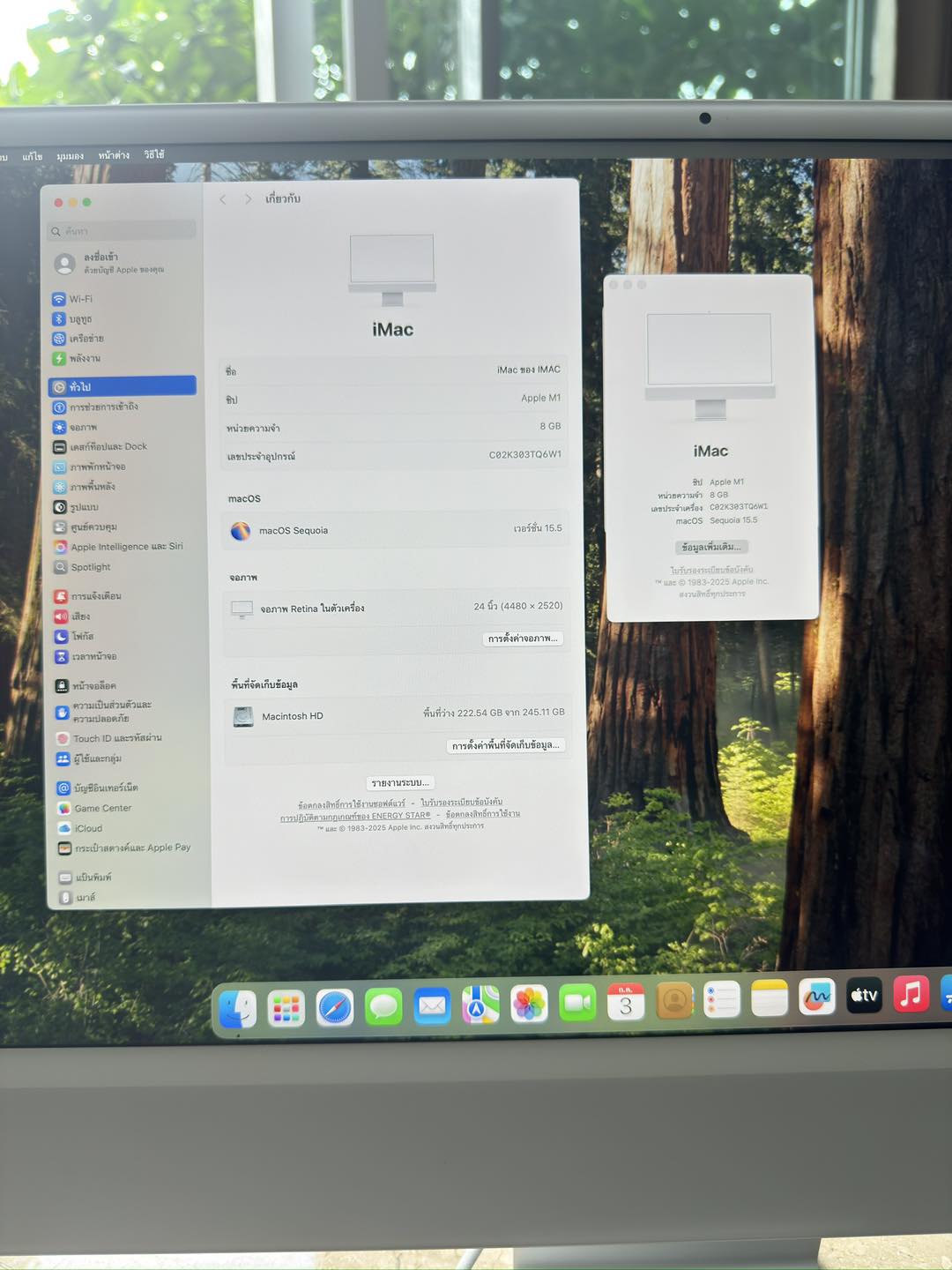Launch FaceTime from the Dock
Image resolution: width=952 pixels, height=1270 pixels.
(577, 1003)
